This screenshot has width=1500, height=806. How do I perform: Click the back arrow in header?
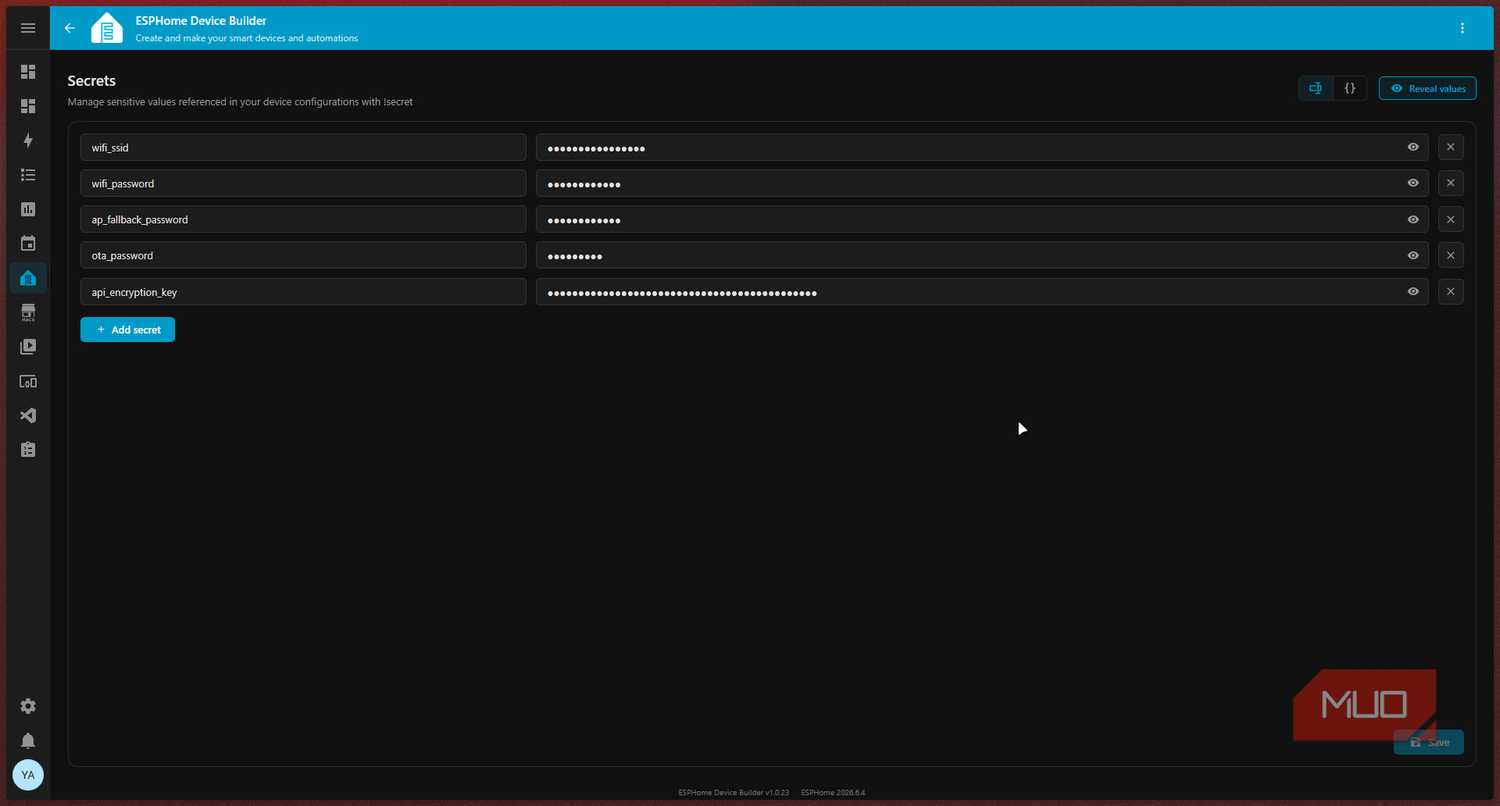tap(70, 28)
